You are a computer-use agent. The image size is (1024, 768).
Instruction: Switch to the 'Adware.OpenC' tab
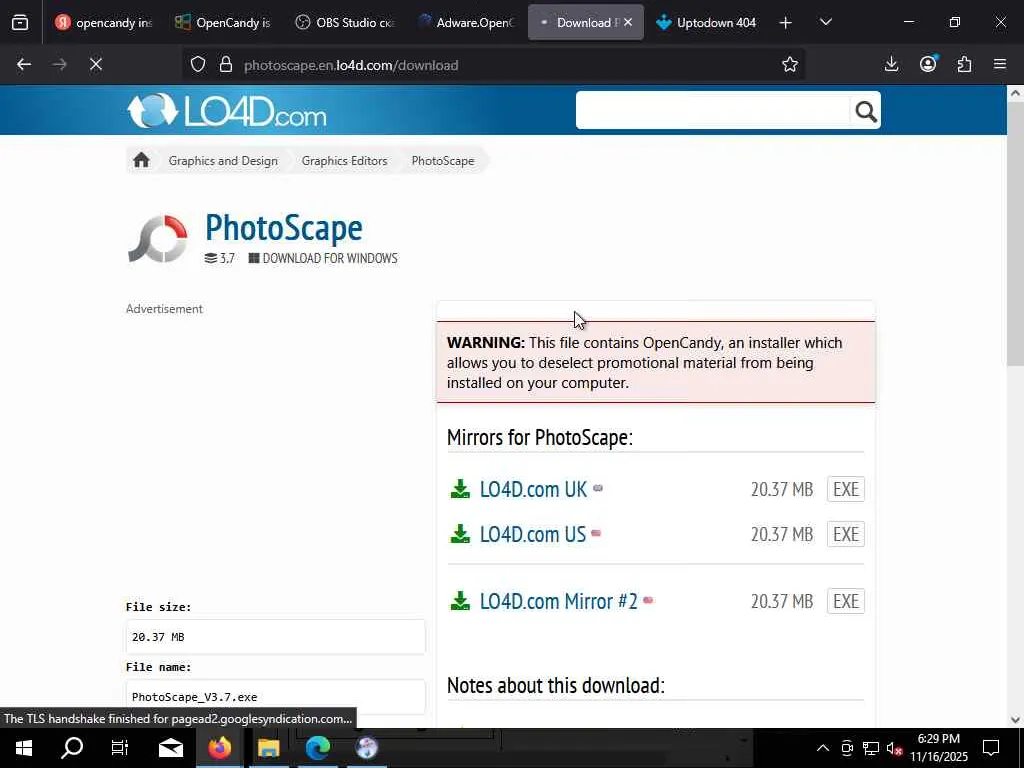(x=465, y=23)
